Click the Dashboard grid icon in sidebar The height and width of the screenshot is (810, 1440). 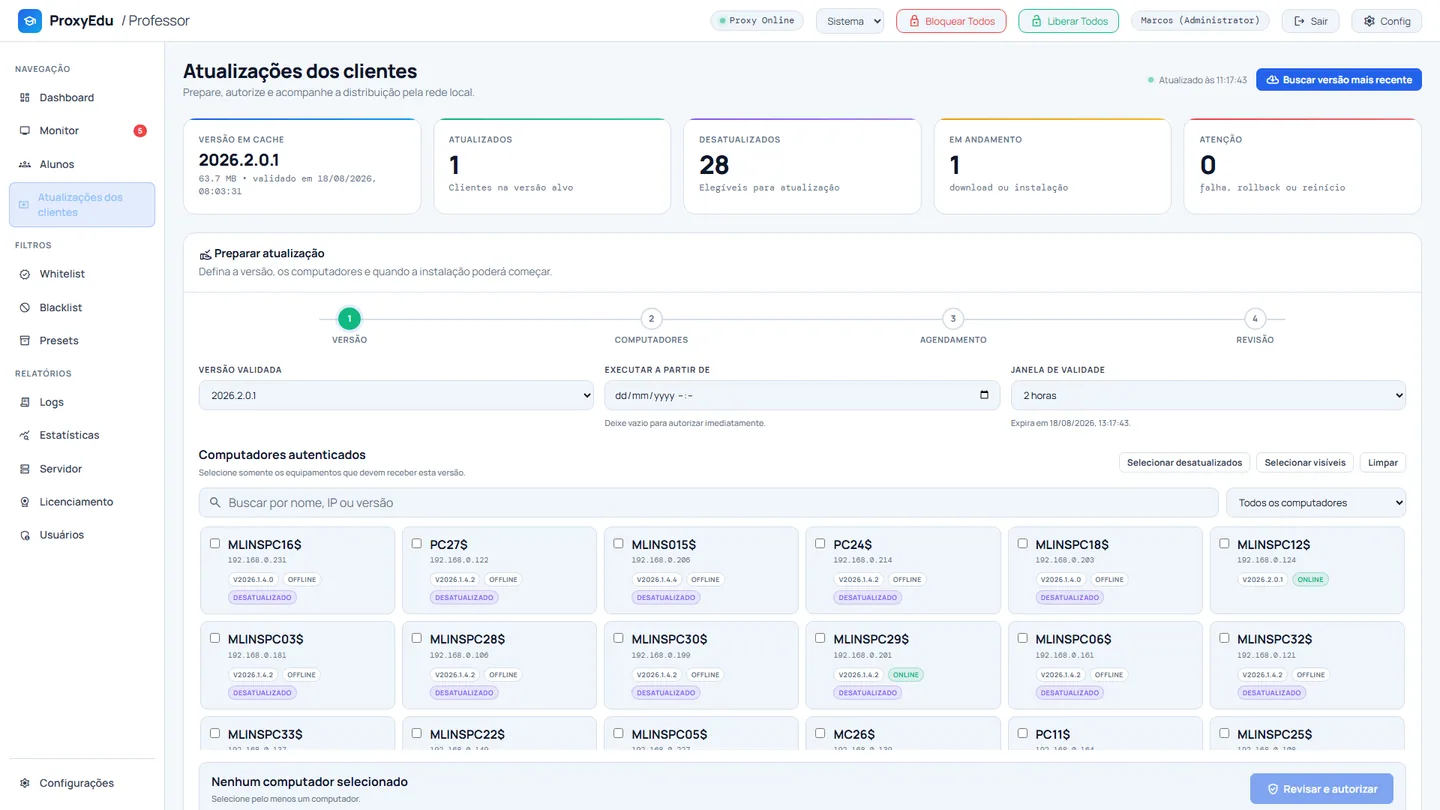coord(25,98)
